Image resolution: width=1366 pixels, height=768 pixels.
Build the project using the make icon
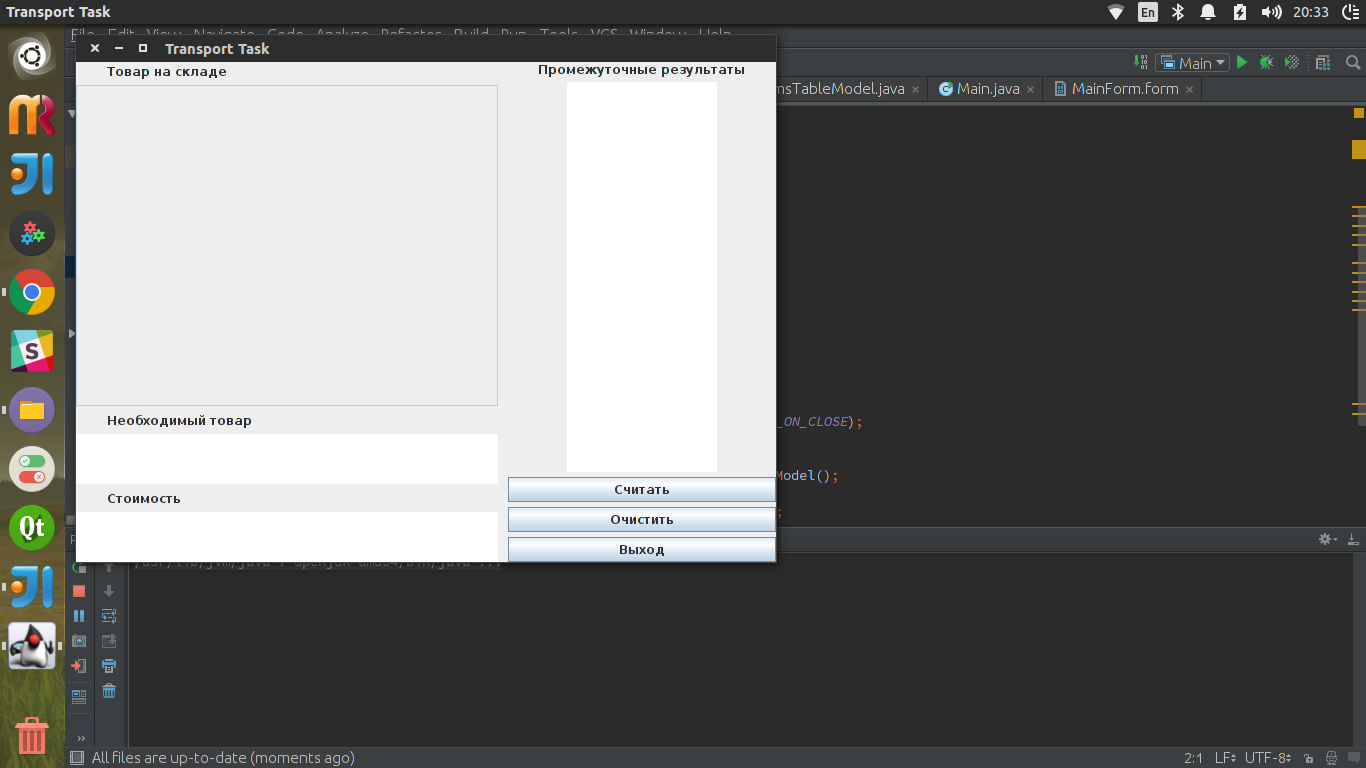[1139, 62]
